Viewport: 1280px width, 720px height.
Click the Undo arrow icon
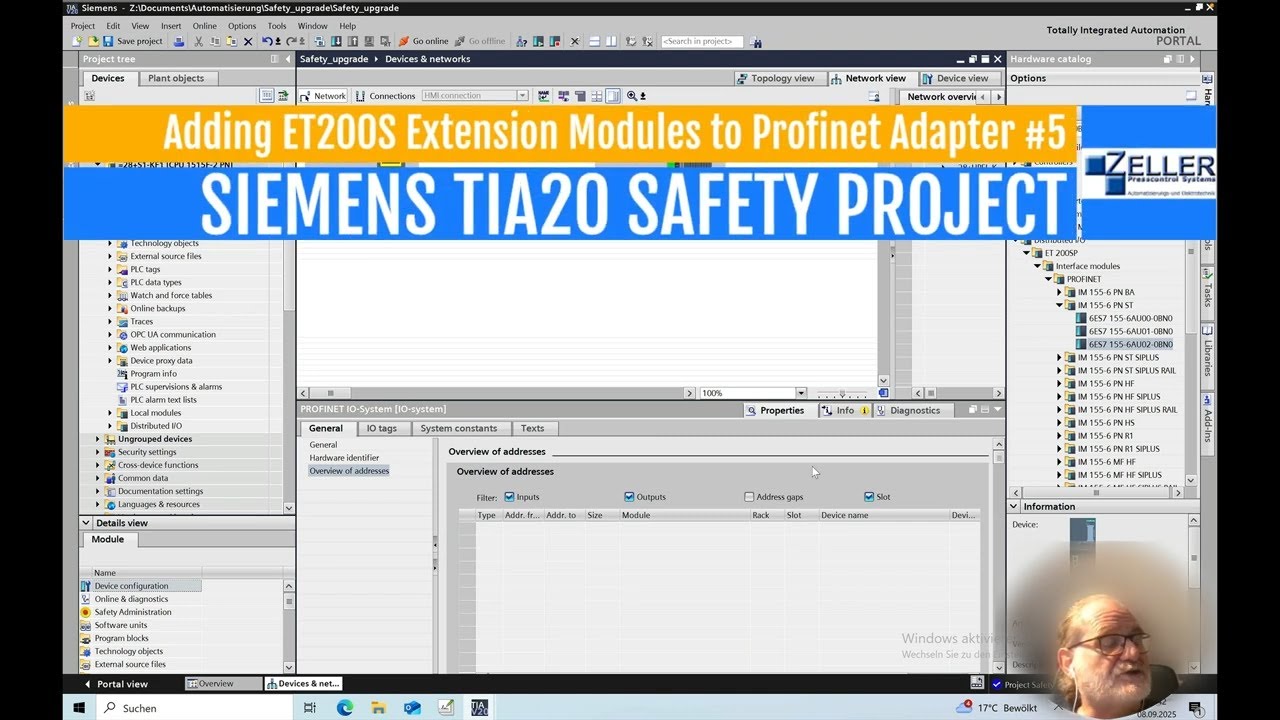pos(267,41)
